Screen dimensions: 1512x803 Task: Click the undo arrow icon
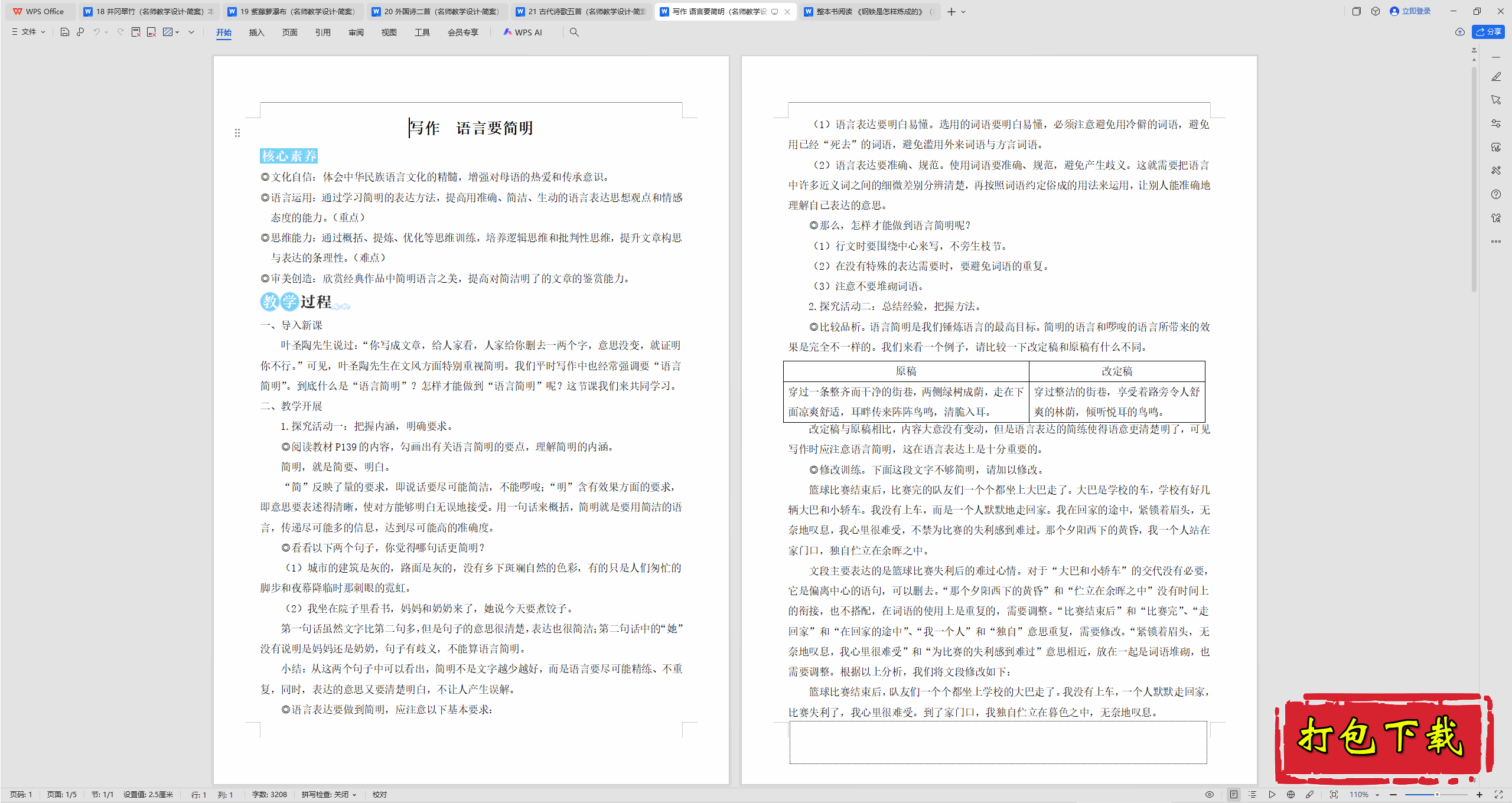click(96, 32)
